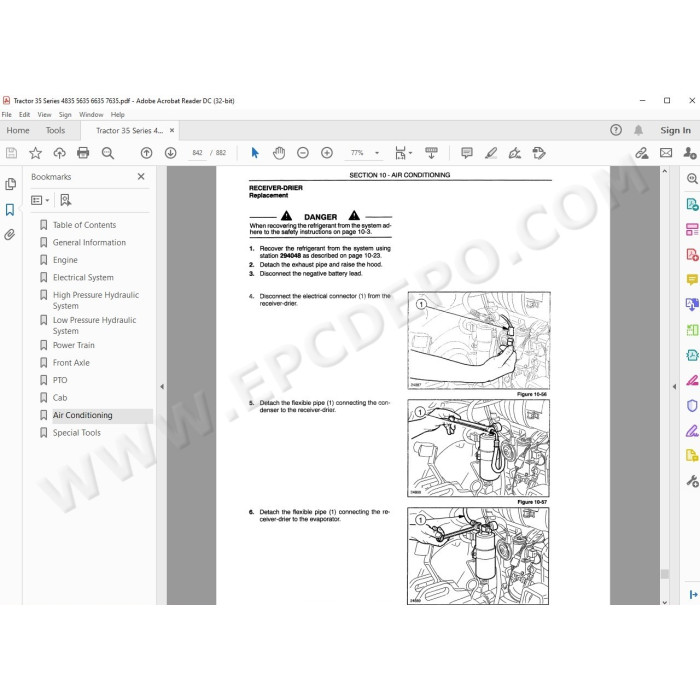700x700 pixels.
Task: Open the View menu
Action: point(44,115)
